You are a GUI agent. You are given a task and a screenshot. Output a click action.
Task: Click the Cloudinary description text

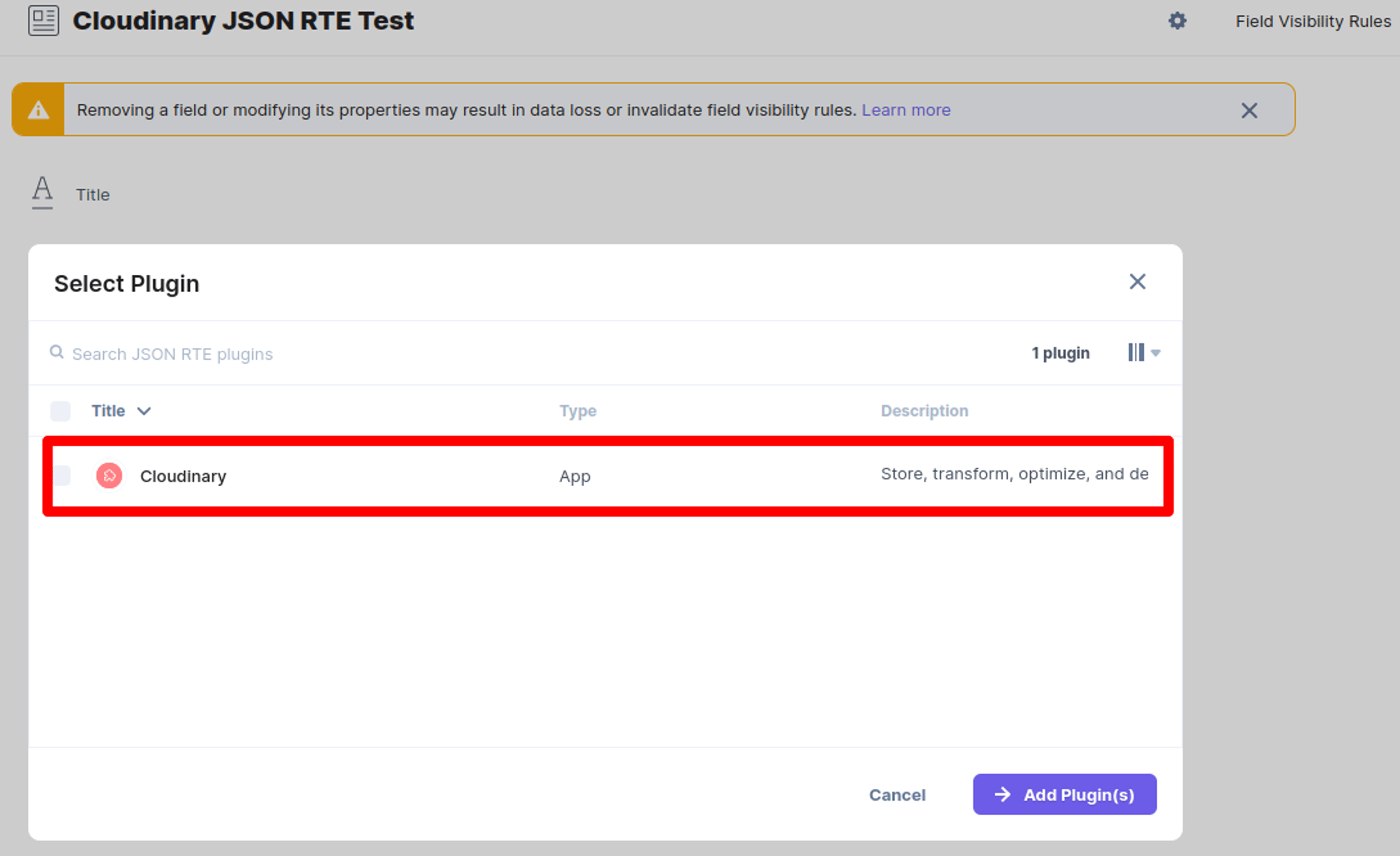coord(1014,474)
